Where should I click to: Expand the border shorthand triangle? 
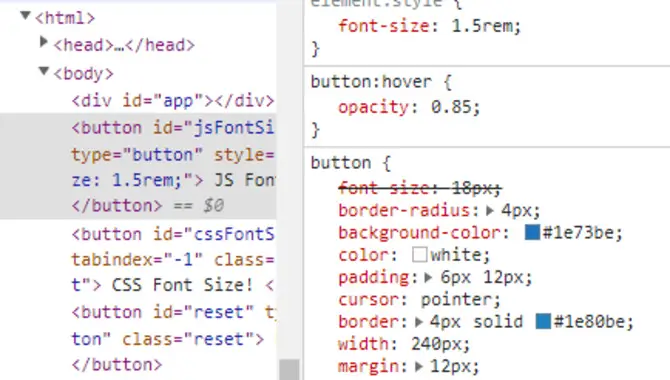pos(419,322)
